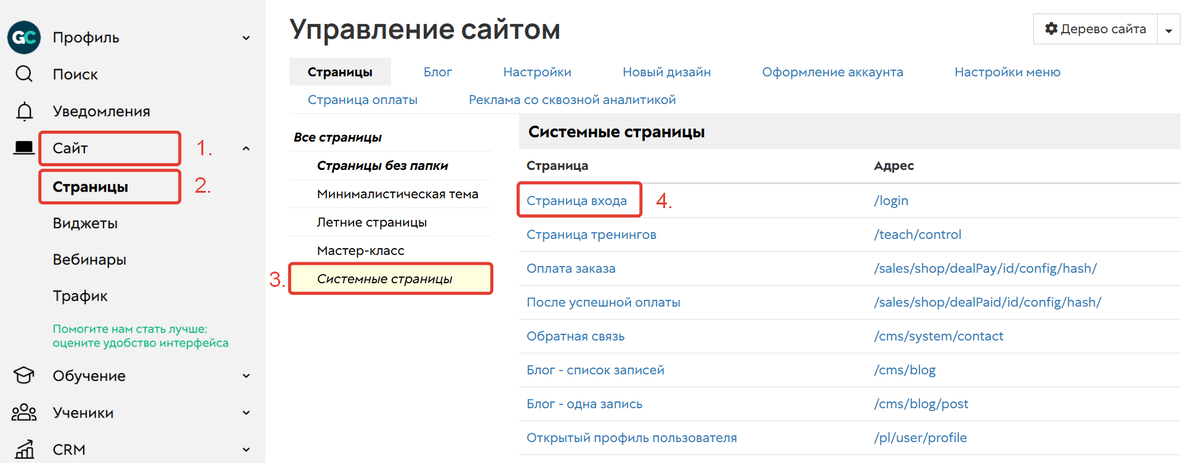The image size is (1199, 463).
Task: Switch to the Настройки tab
Action: click(x=538, y=72)
